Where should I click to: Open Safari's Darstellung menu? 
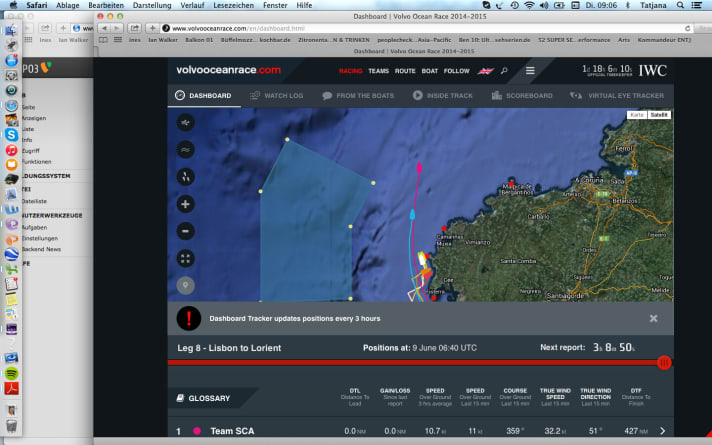(152, 5)
